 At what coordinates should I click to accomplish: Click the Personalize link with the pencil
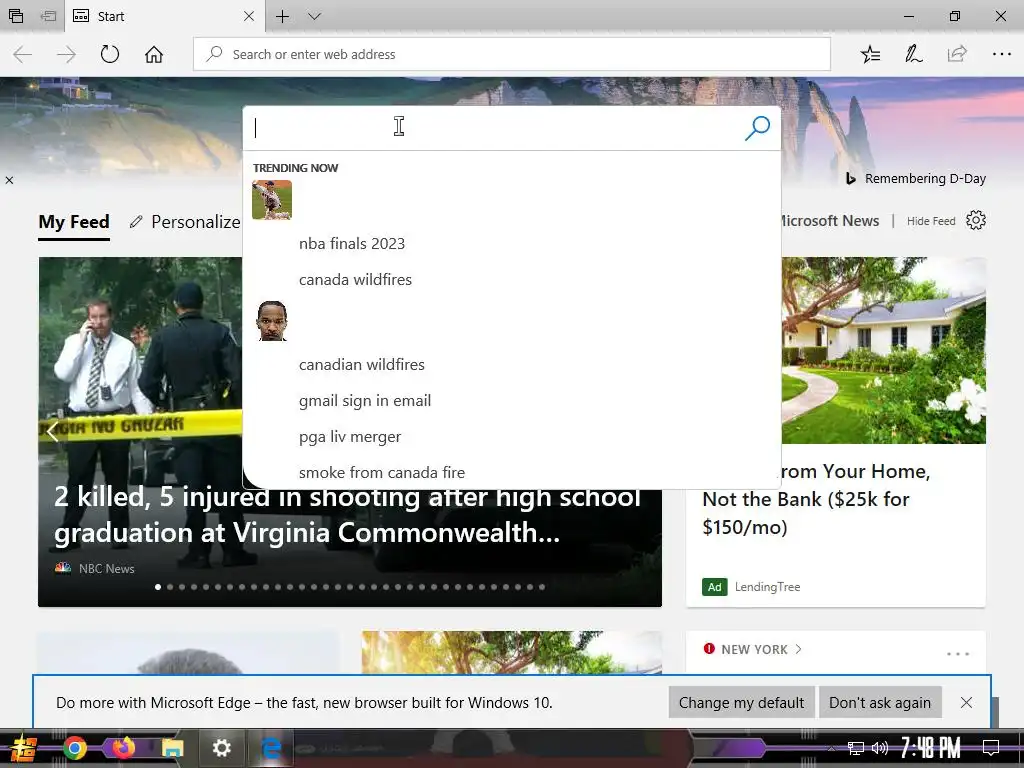pyautogui.click(x=185, y=222)
